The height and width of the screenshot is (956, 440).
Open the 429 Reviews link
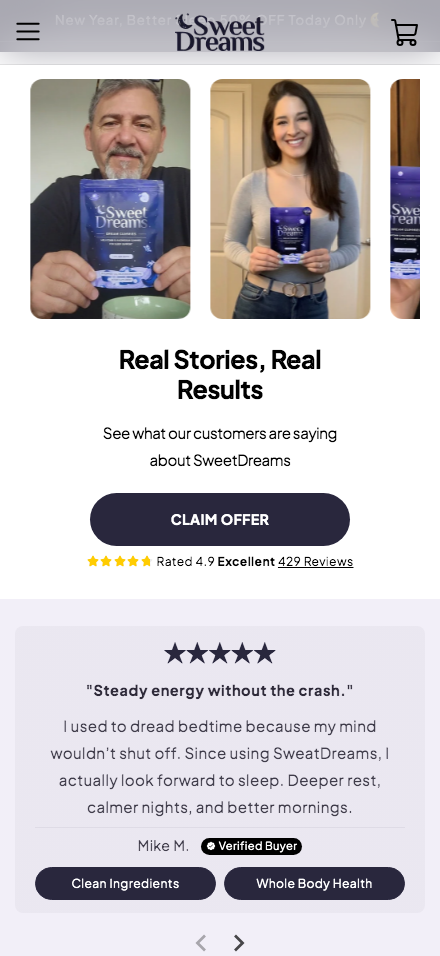[x=316, y=562]
